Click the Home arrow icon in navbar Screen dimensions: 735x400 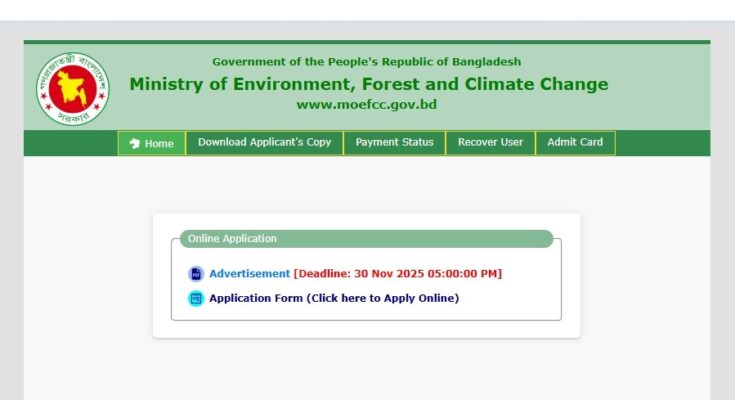[x=135, y=144]
